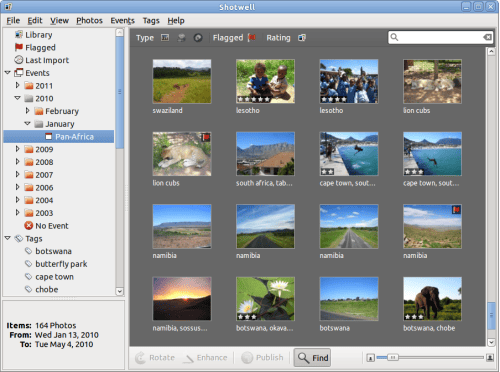Click the Rotate toolbar button

(155, 358)
